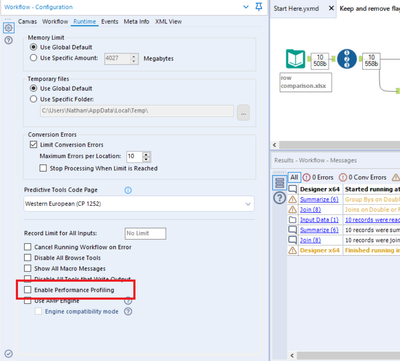
Task: Select the configuration gear icon
Action: click(x=9, y=28)
